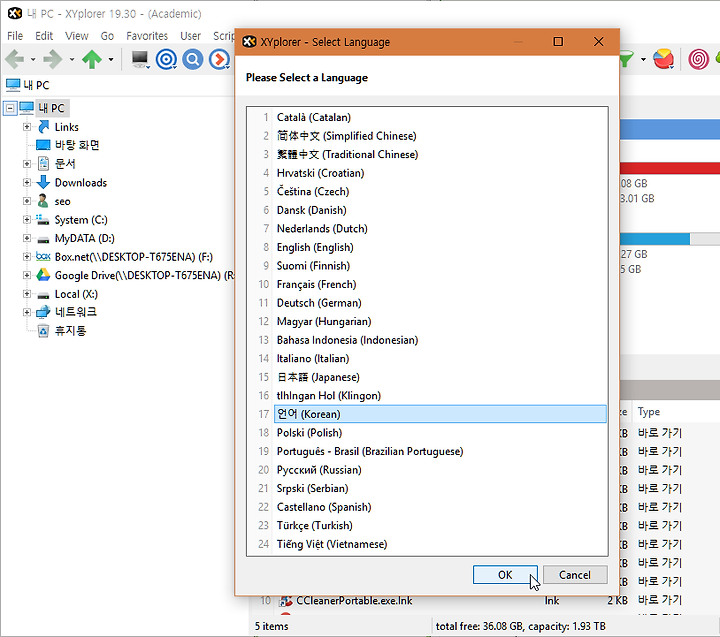Expand the Links tree node
This screenshot has height=637, width=720.
(x=27, y=127)
